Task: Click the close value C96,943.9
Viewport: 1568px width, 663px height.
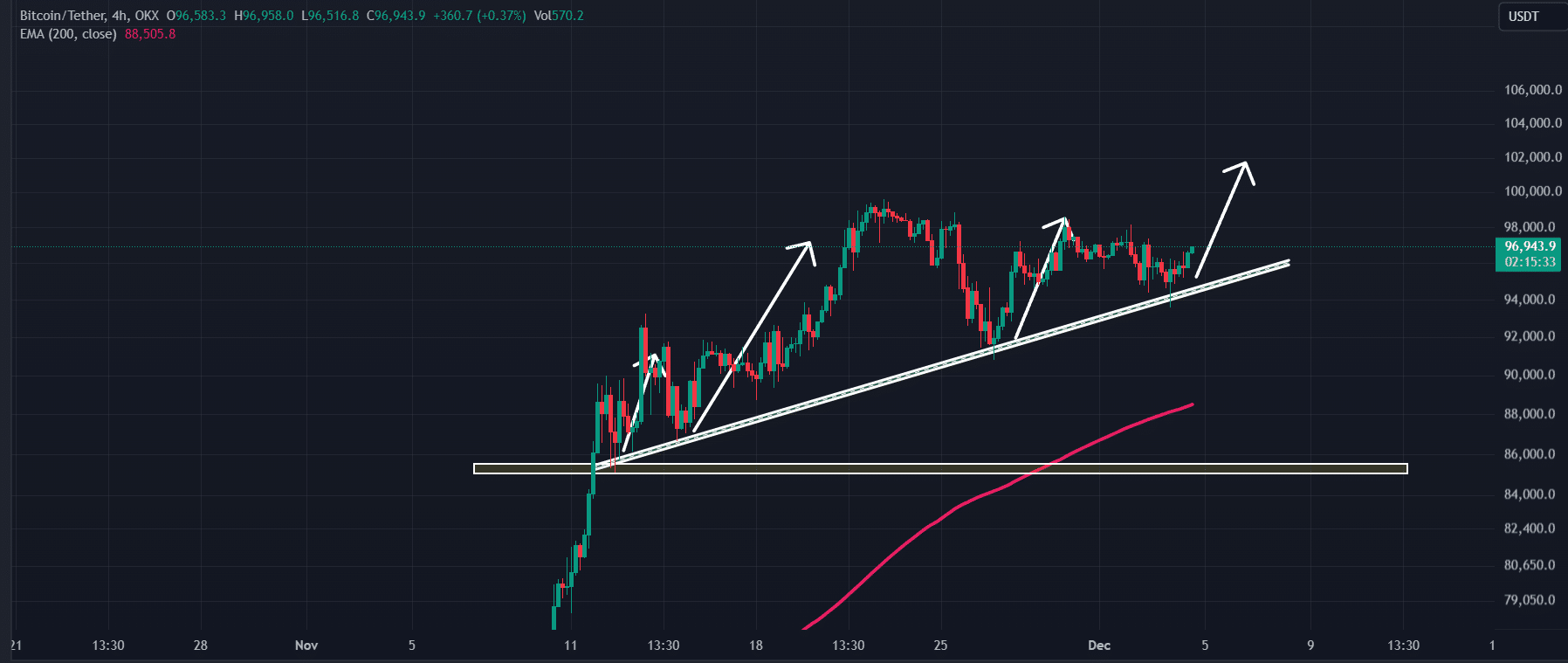Action: [396, 16]
